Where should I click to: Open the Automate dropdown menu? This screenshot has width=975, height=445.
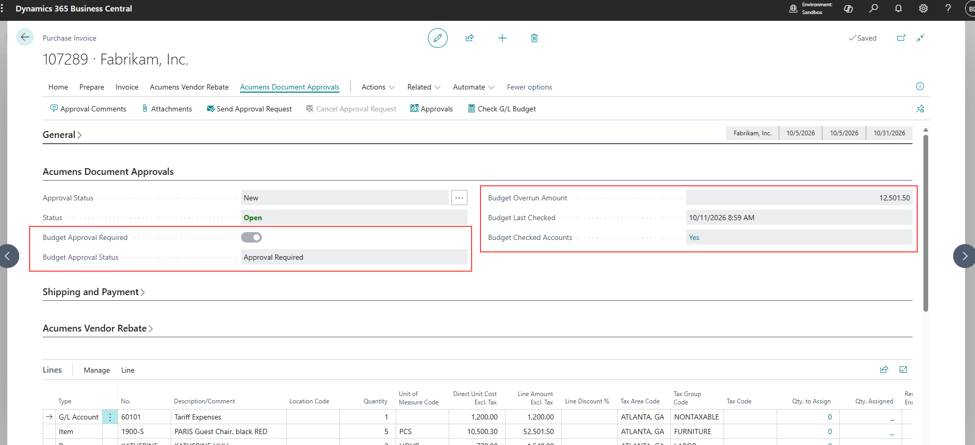473,87
